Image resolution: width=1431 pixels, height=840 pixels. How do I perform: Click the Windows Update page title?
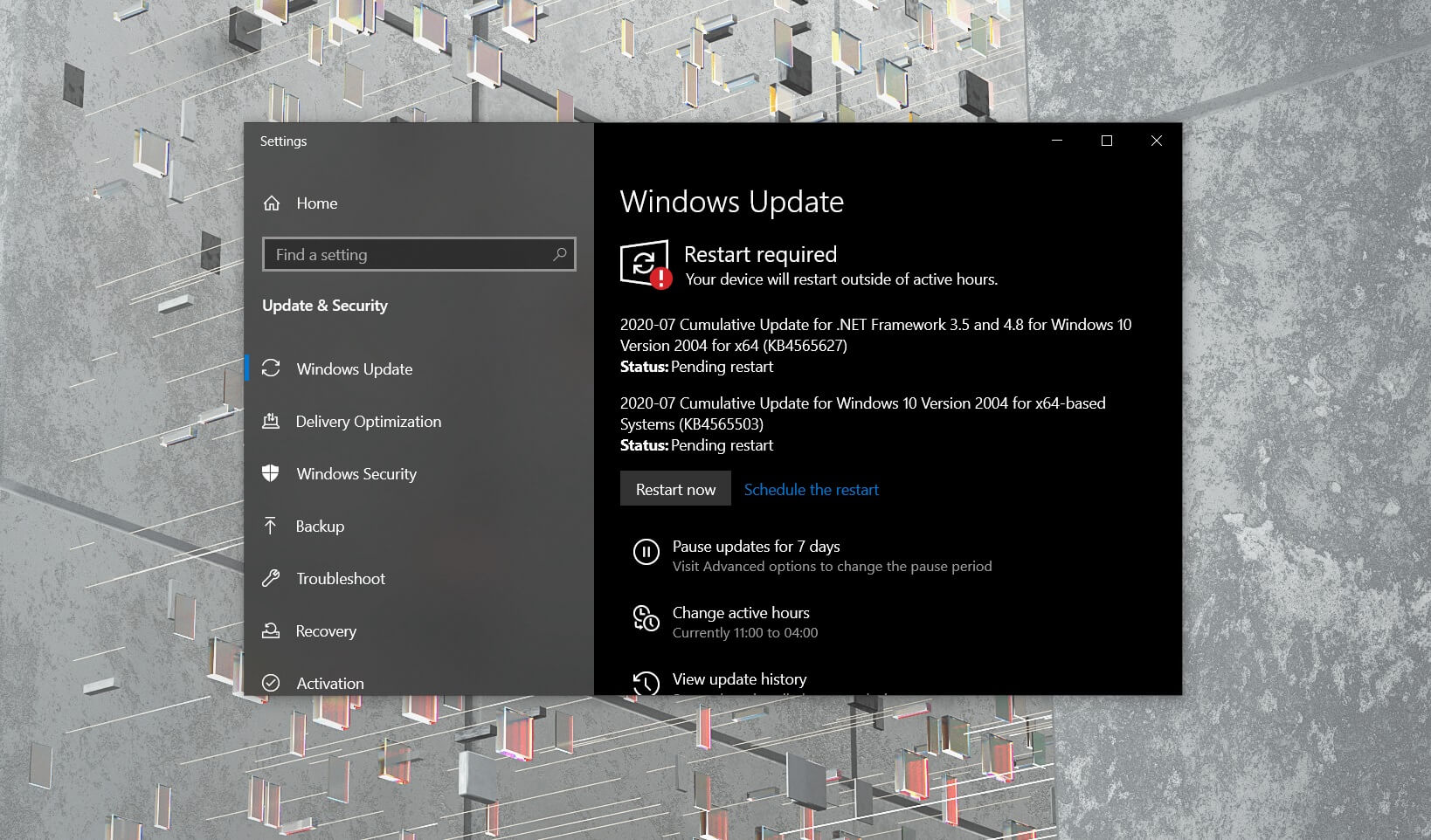pos(731,202)
